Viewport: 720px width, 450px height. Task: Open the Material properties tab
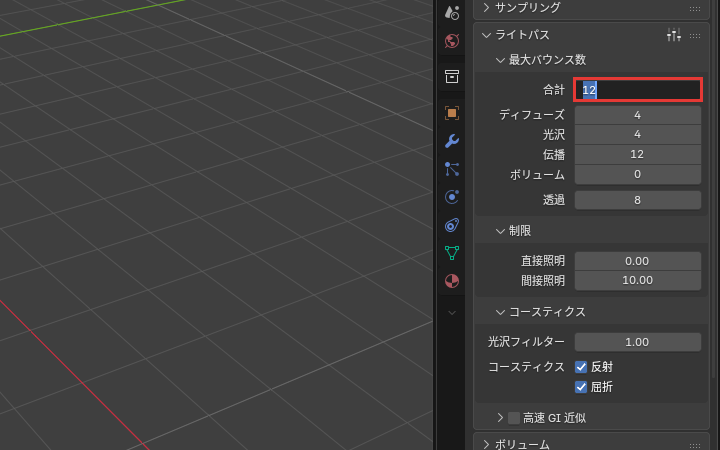point(452,281)
